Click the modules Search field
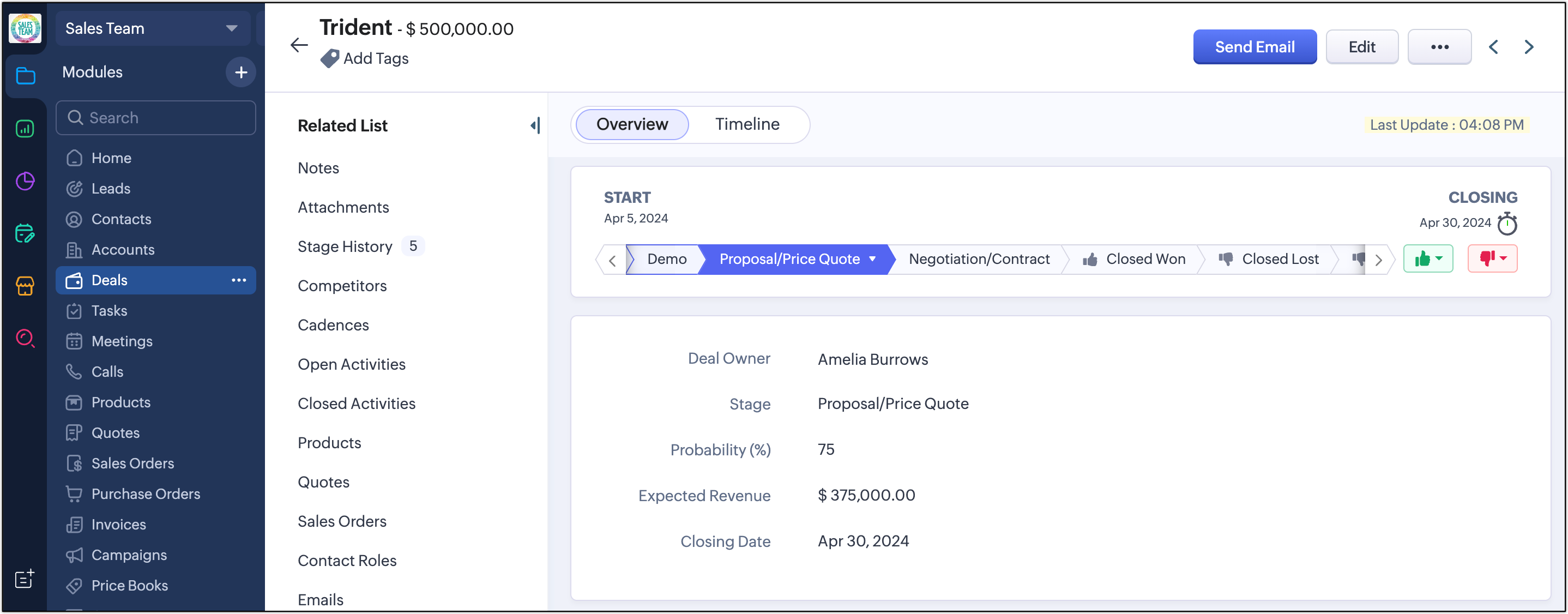The height and width of the screenshot is (614, 1568). pos(156,118)
